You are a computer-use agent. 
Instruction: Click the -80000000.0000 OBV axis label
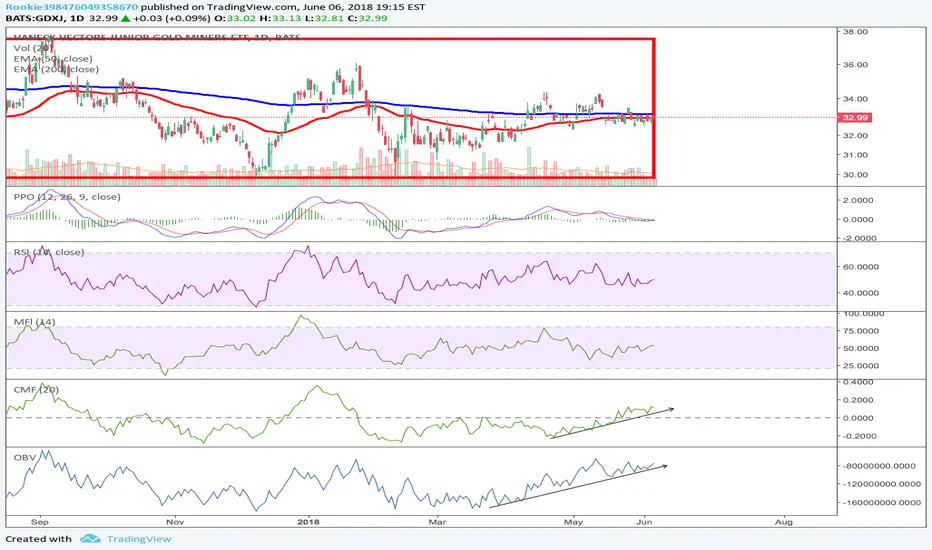click(x=878, y=466)
